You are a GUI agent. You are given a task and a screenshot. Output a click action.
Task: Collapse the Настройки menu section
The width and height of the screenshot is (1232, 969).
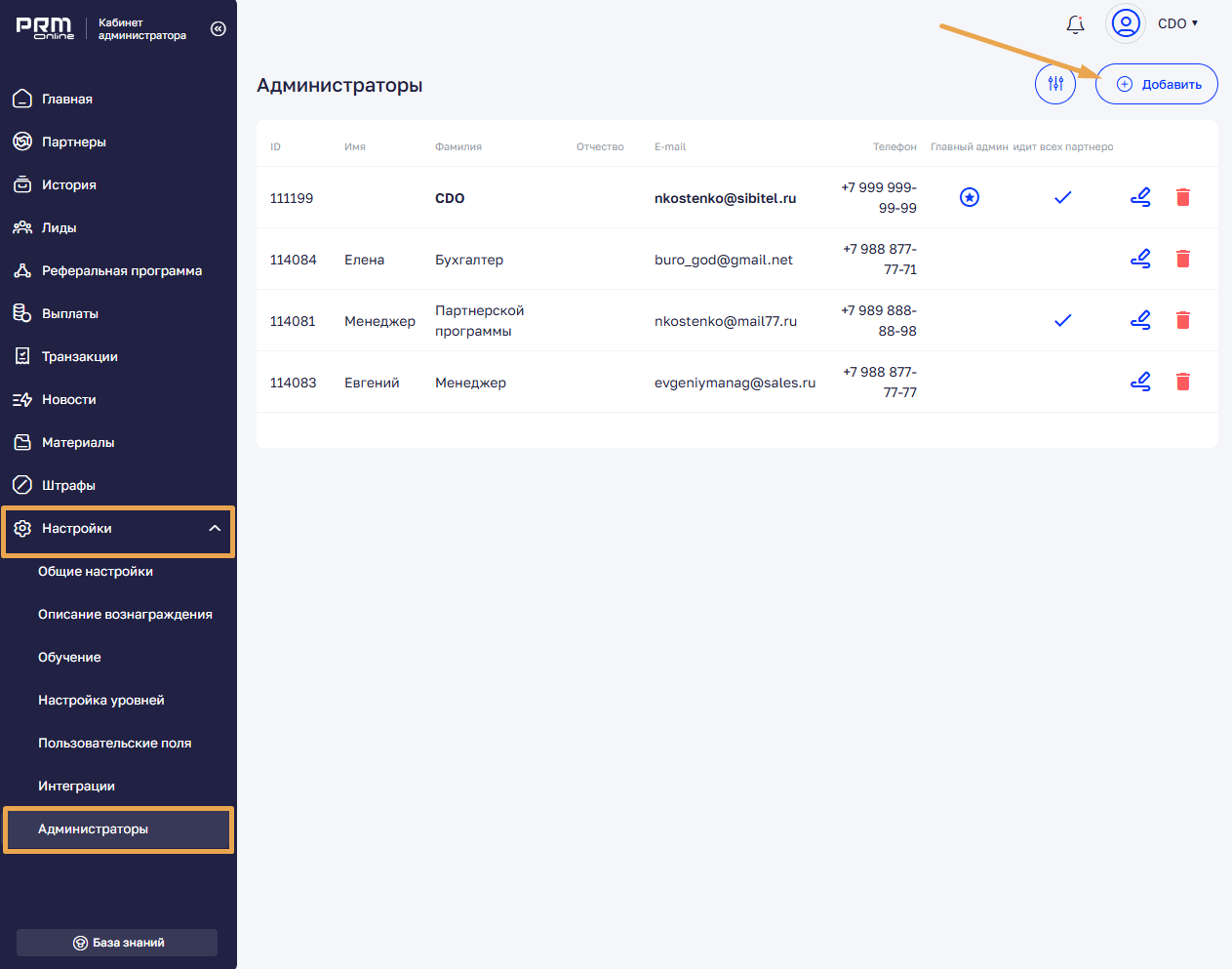pyautogui.click(x=215, y=529)
